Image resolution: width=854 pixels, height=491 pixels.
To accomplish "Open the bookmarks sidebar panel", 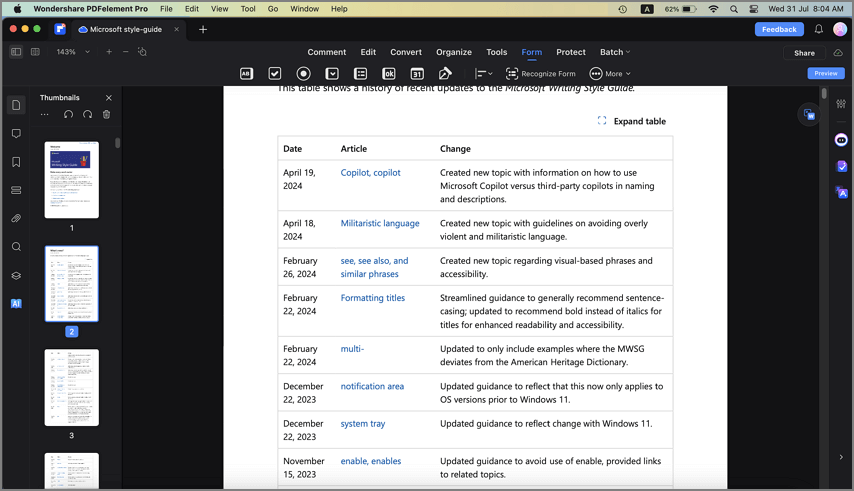I will click(x=16, y=162).
